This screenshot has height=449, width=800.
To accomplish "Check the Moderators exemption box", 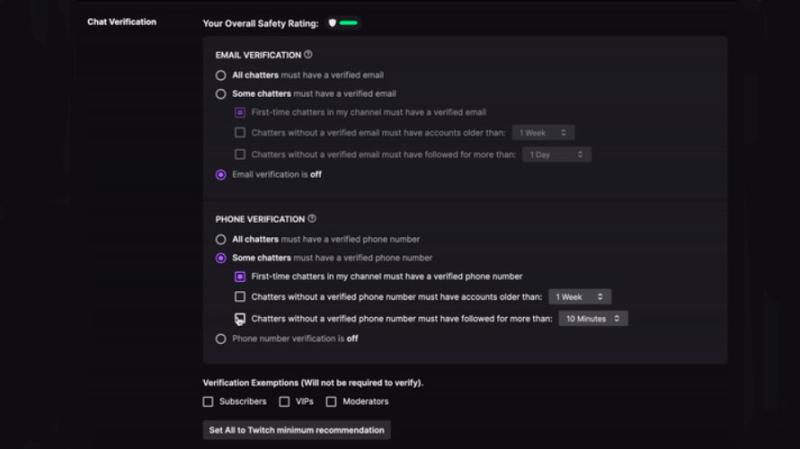I will coord(331,402).
